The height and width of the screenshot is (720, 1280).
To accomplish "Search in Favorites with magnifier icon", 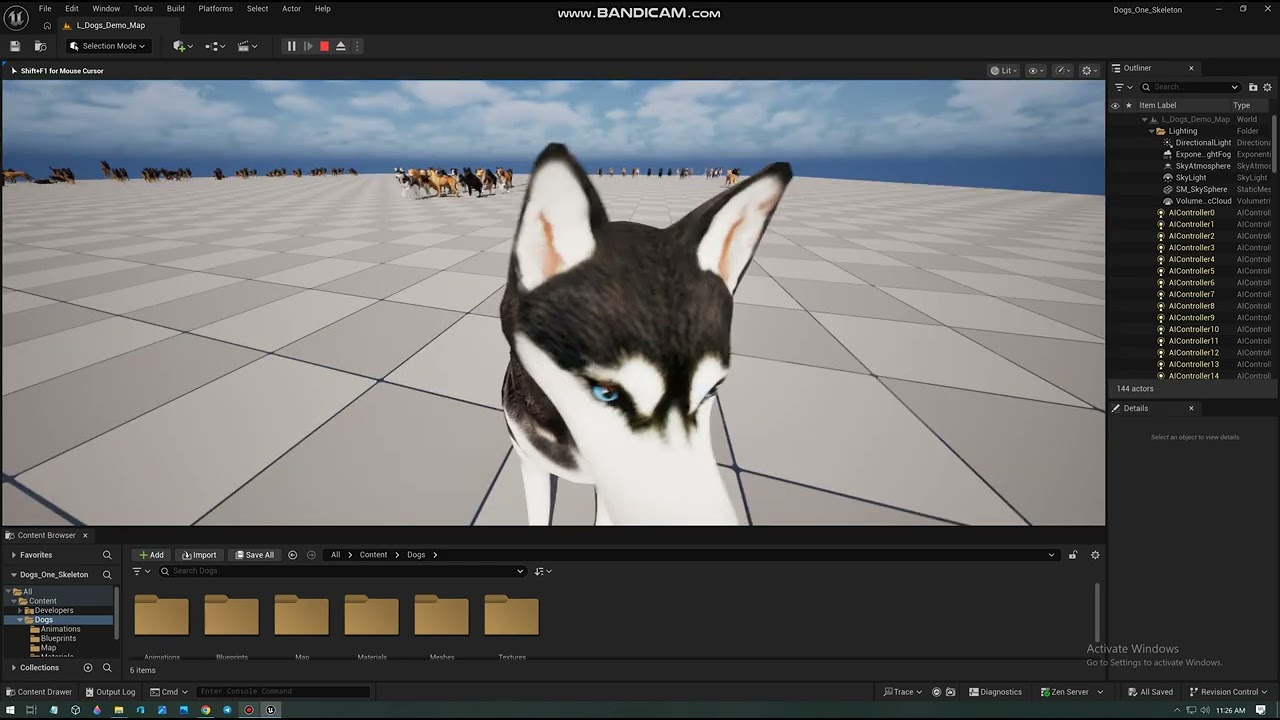I will [x=107, y=555].
